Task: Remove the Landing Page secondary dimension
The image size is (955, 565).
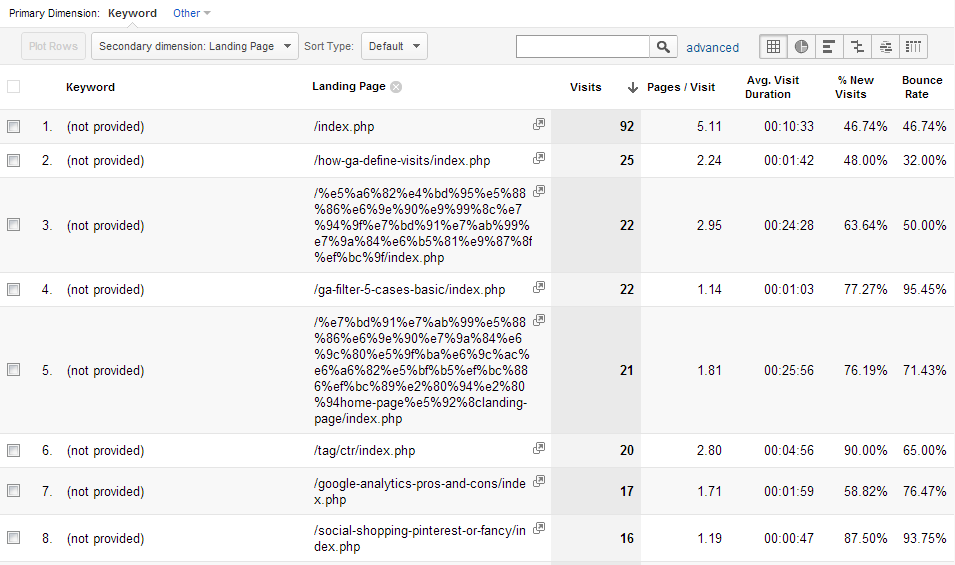Action: coord(396,87)
